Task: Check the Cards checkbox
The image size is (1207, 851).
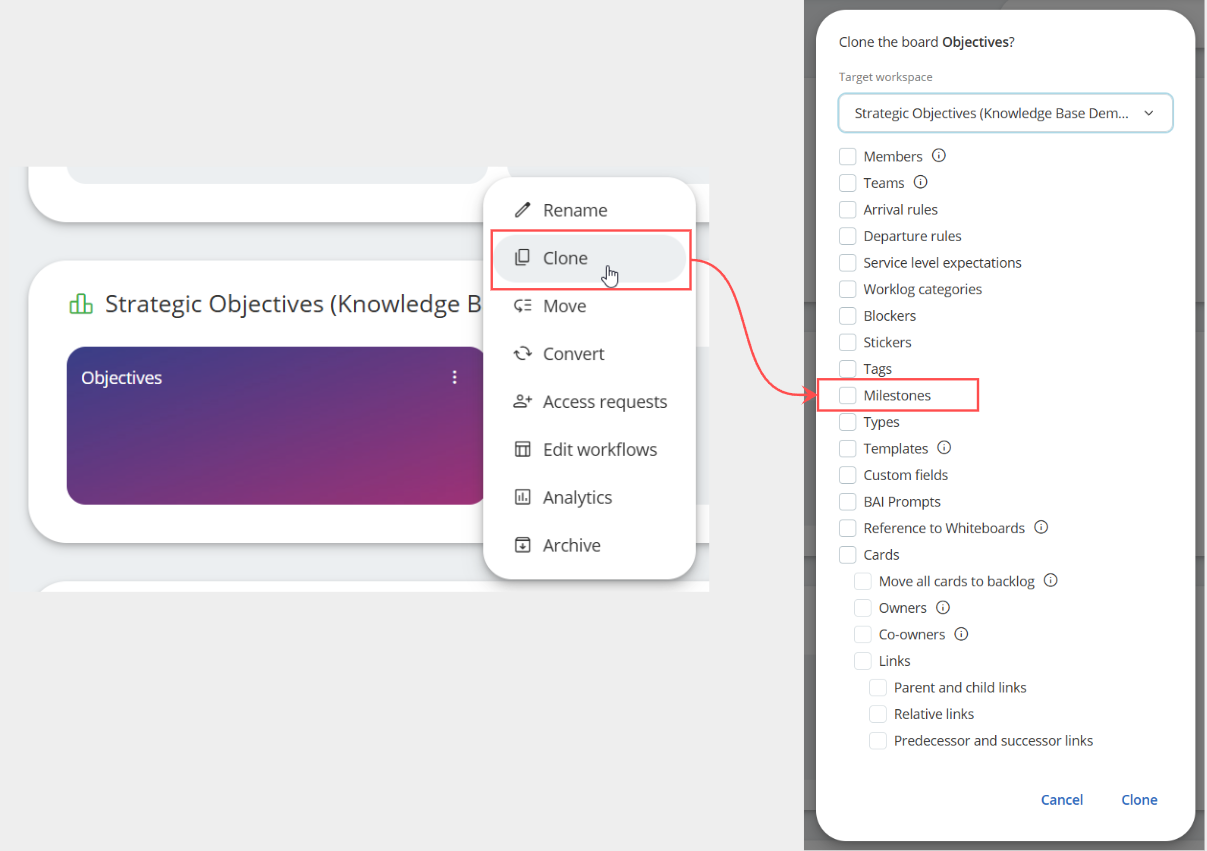Action: [x=848, y=555]
